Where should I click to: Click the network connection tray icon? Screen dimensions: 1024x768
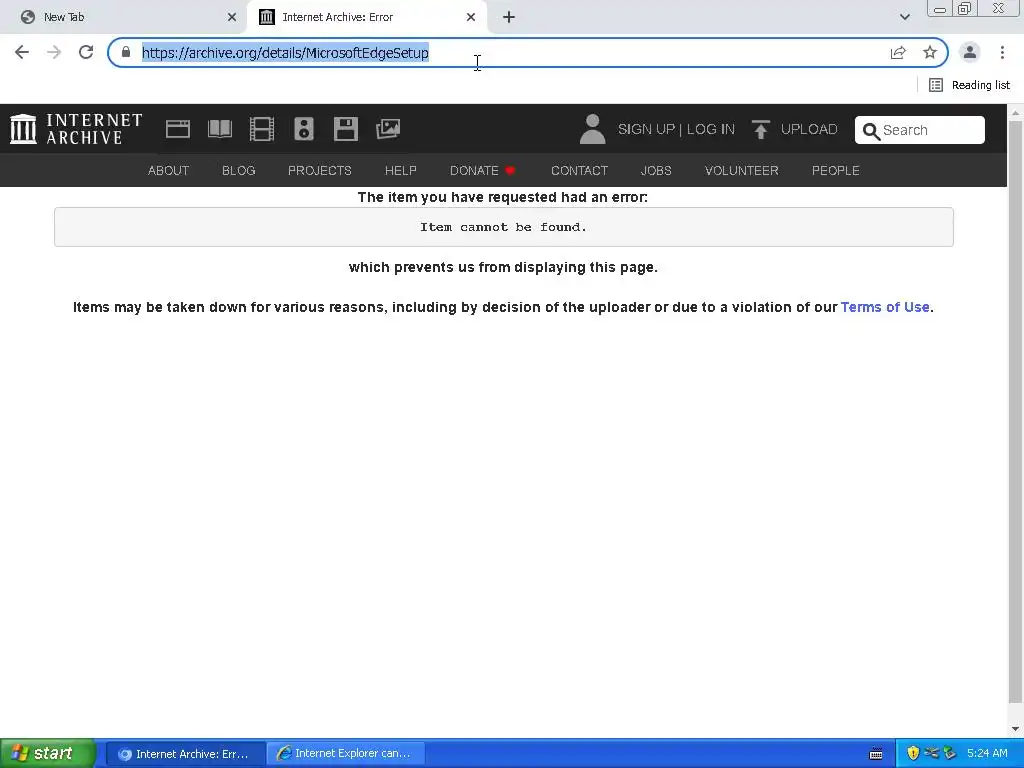931,753
